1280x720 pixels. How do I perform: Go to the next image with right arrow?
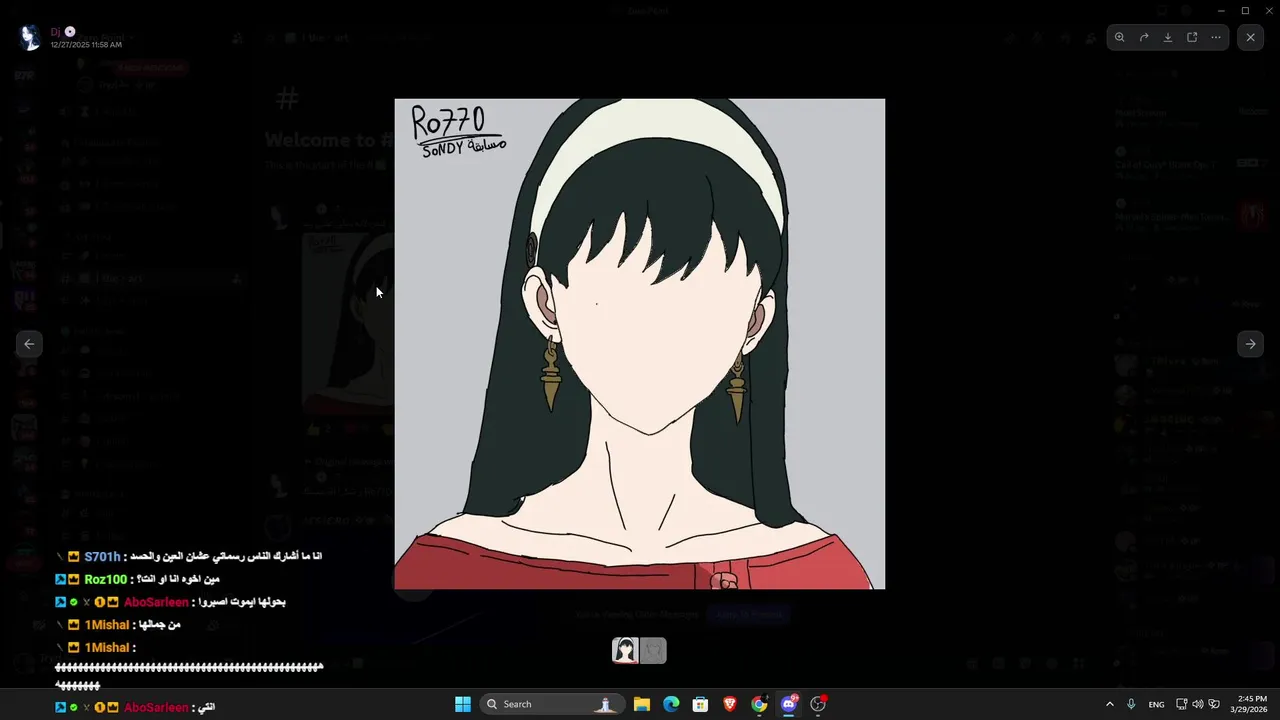pos(1250,344)
